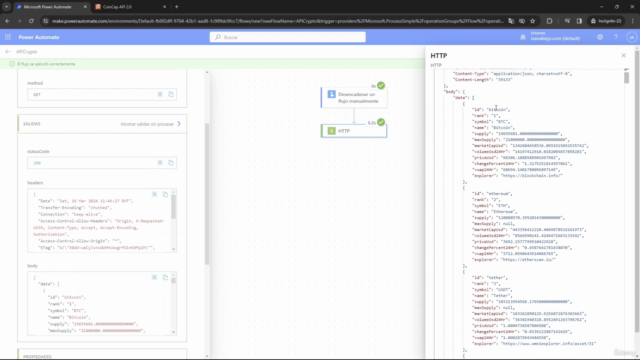Click the tracking protection eye icon
This screenshot has height=360, width=640.
click(522, 21)
